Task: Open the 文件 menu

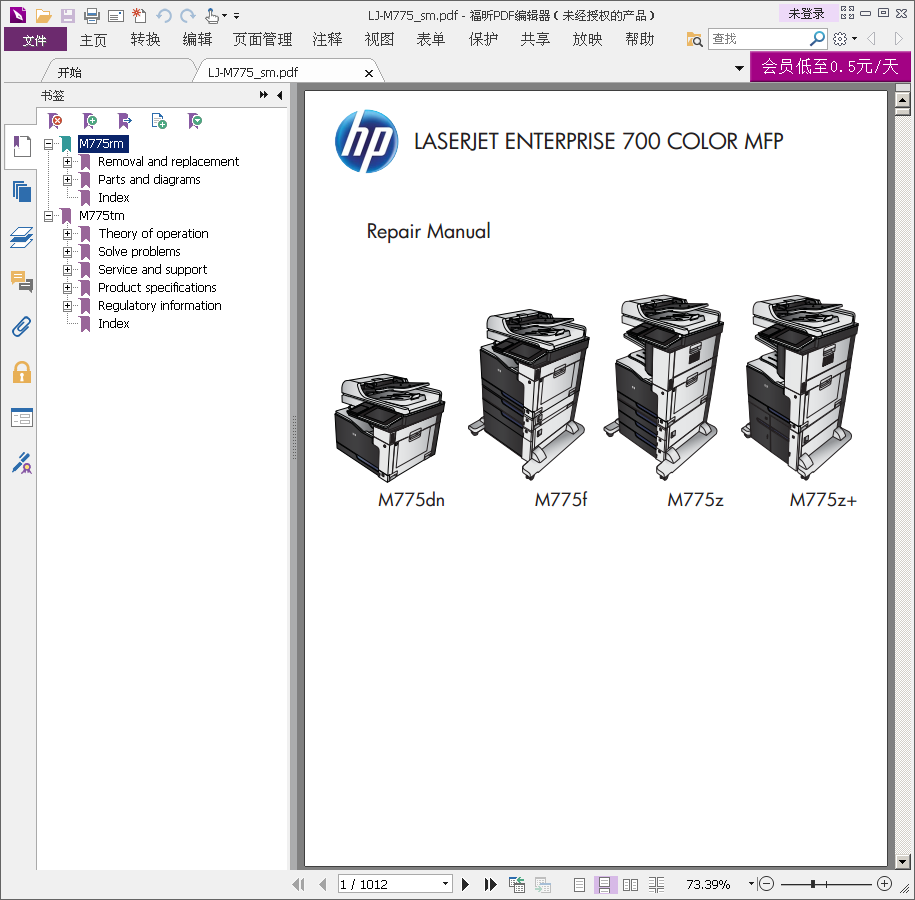Action: pos(35,40)
